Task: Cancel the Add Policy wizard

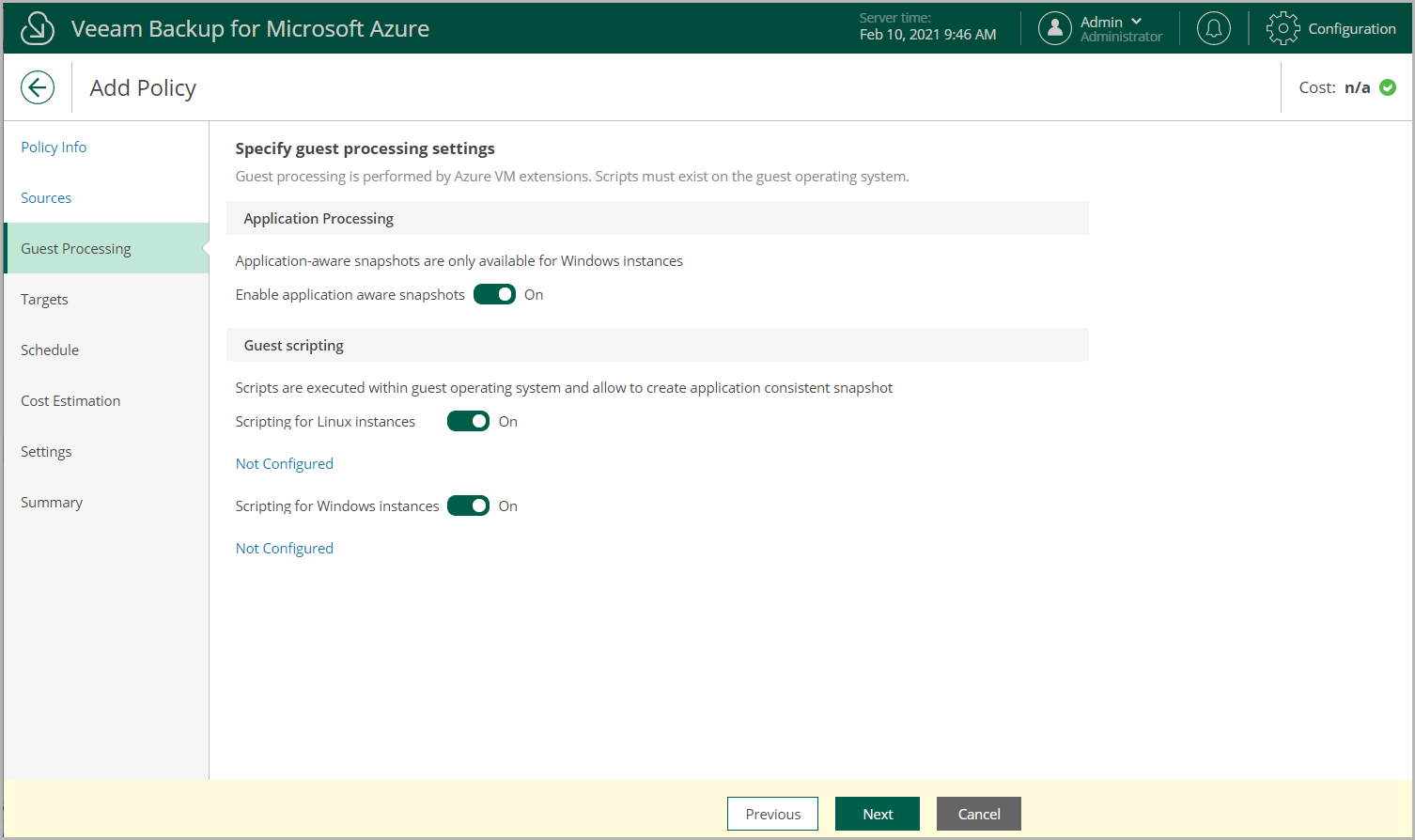Action: click(x=979, y=814)
